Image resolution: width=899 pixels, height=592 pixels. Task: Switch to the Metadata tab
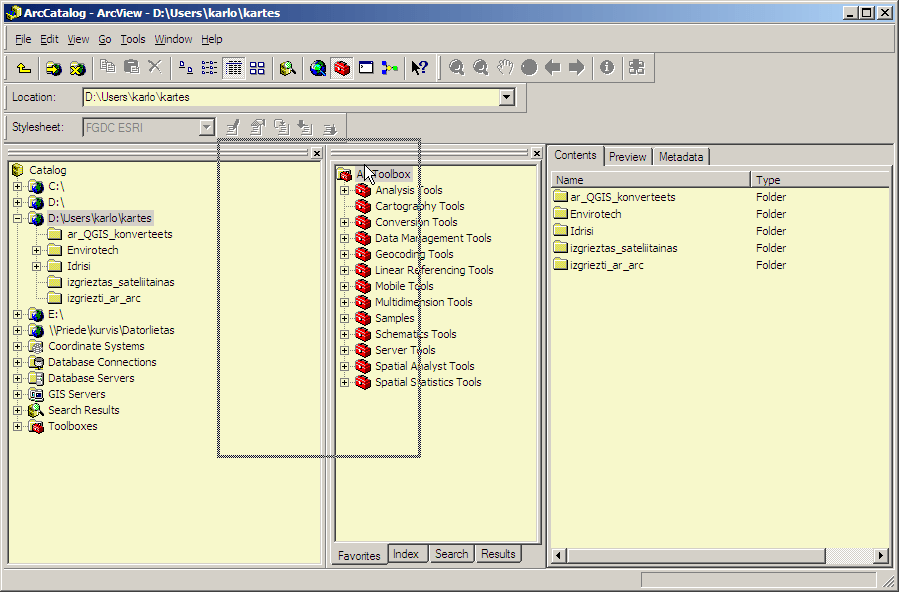tap(681, 156)
